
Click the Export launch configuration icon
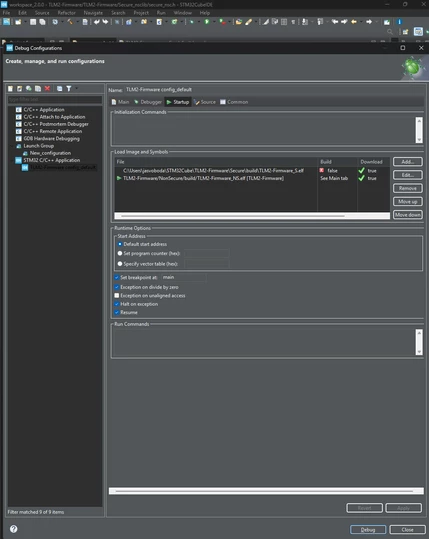point(29,89)
